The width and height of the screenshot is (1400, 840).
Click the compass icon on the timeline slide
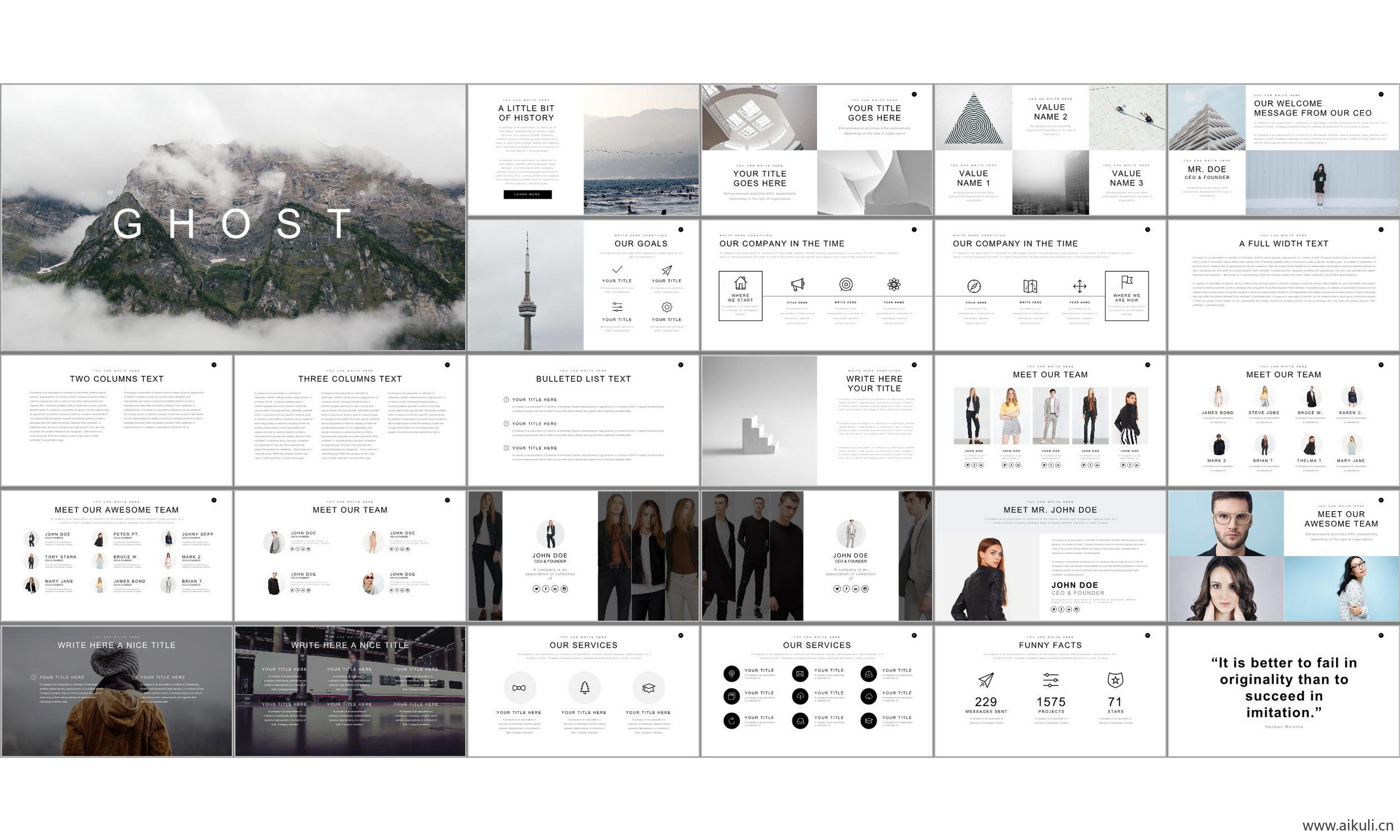[973, 286]
